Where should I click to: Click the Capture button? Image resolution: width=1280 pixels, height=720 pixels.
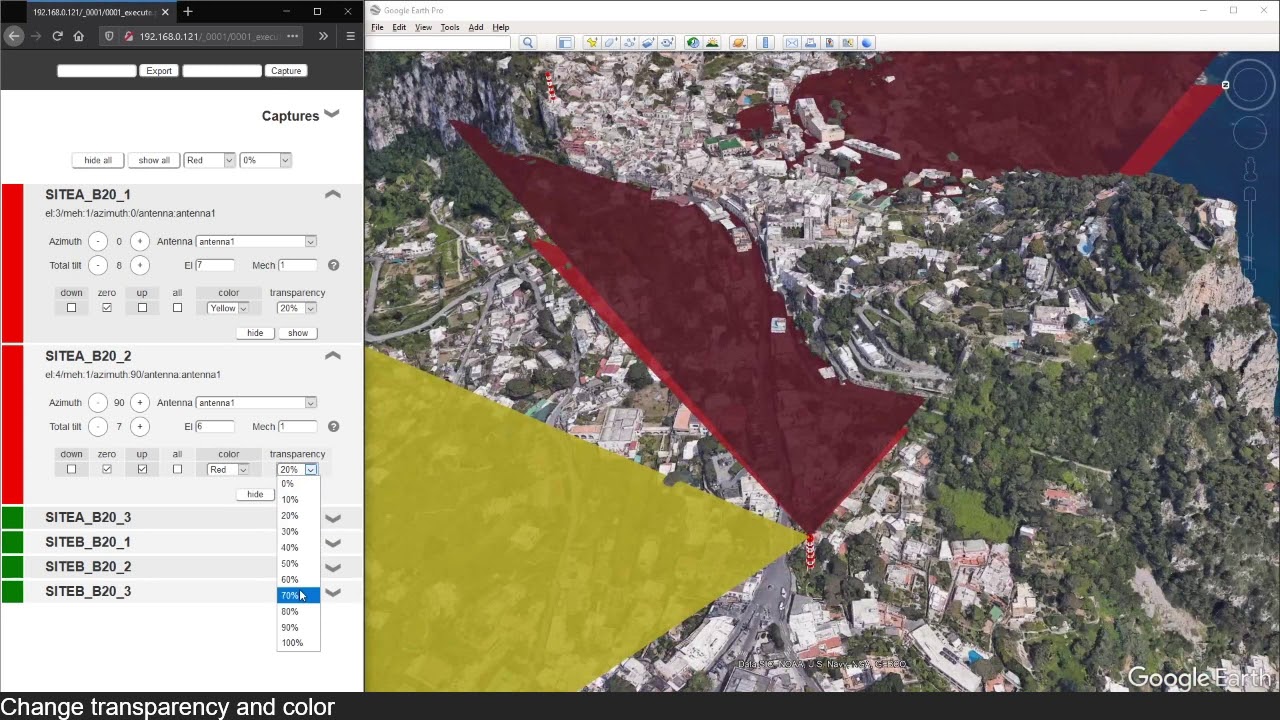(x=286, y=71)
